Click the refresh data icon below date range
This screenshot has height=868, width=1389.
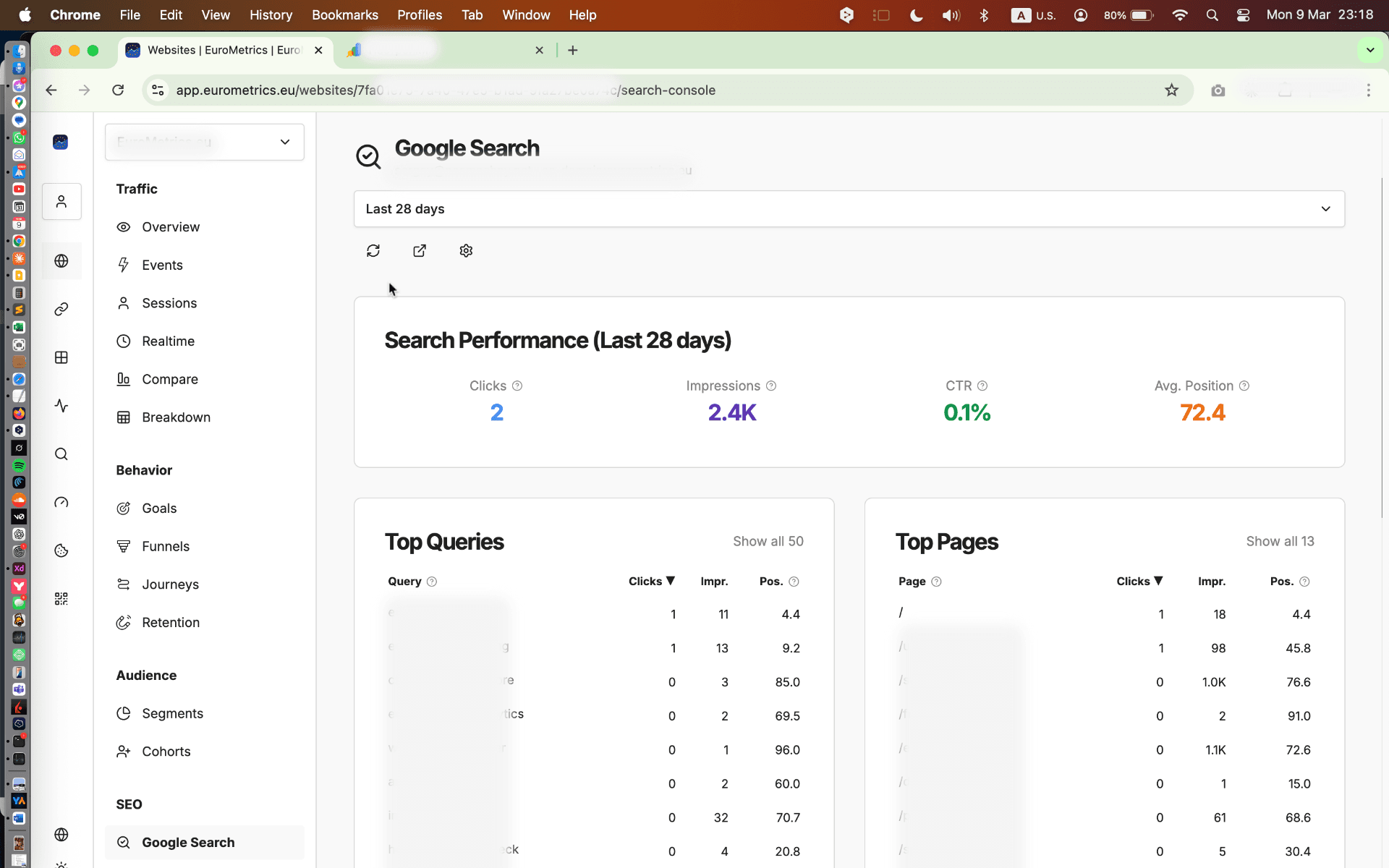[373, 250]
